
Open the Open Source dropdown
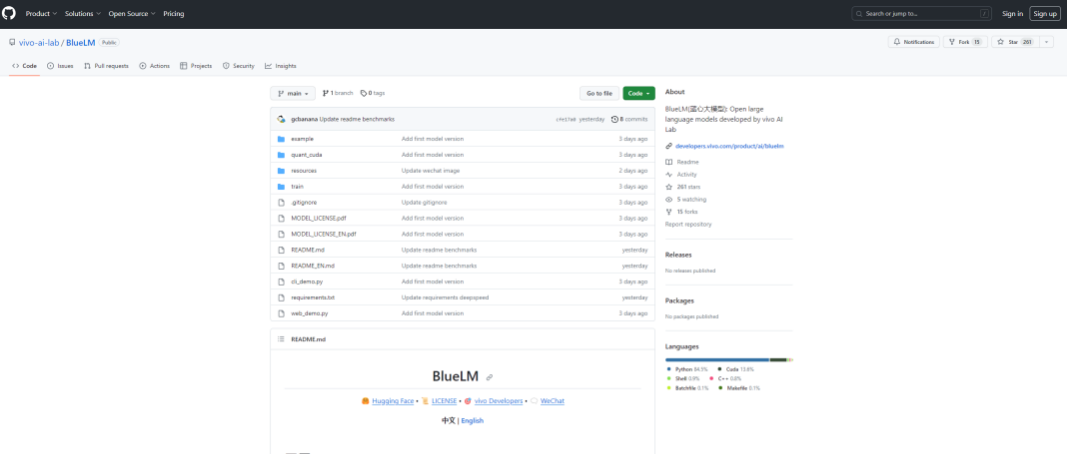(132, 14)
